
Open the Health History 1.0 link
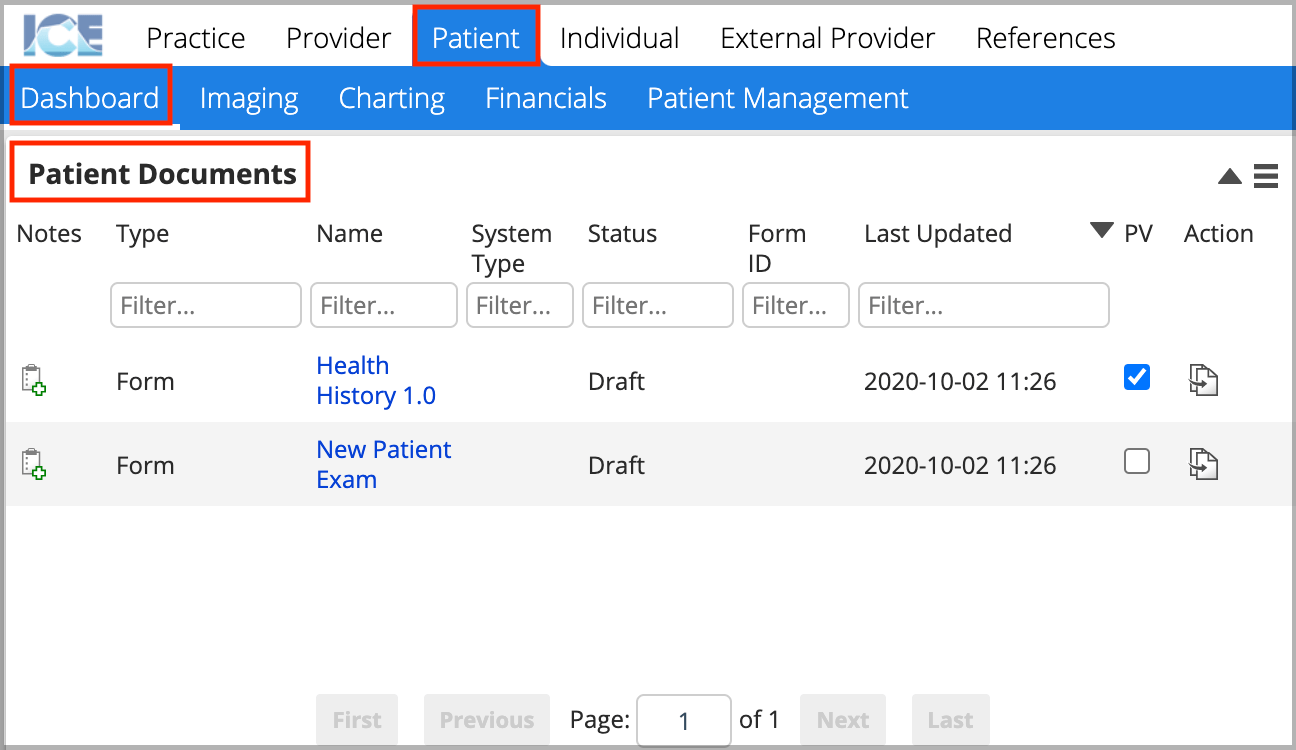tap(376, 380)
